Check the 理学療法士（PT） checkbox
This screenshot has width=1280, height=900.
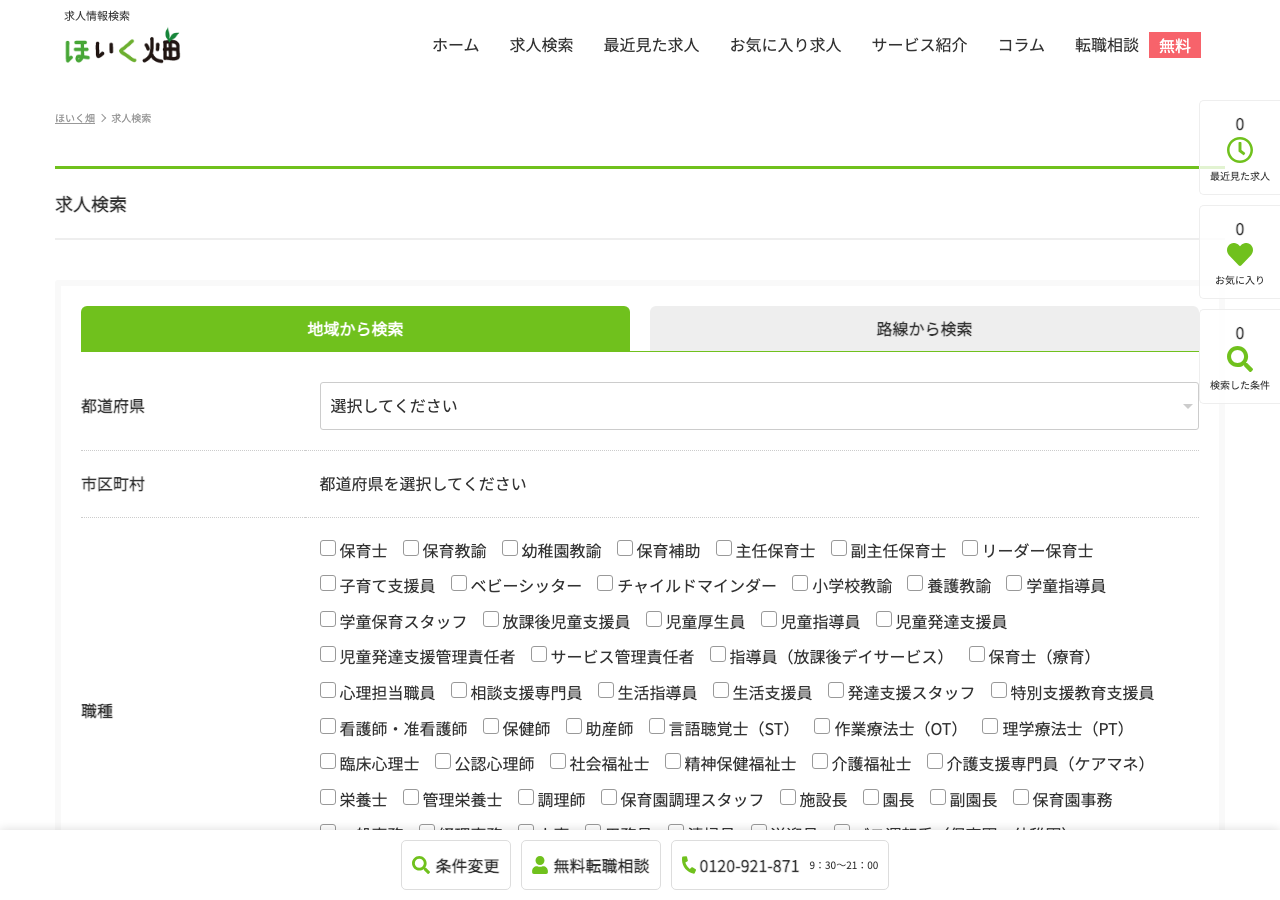(990, 726)
